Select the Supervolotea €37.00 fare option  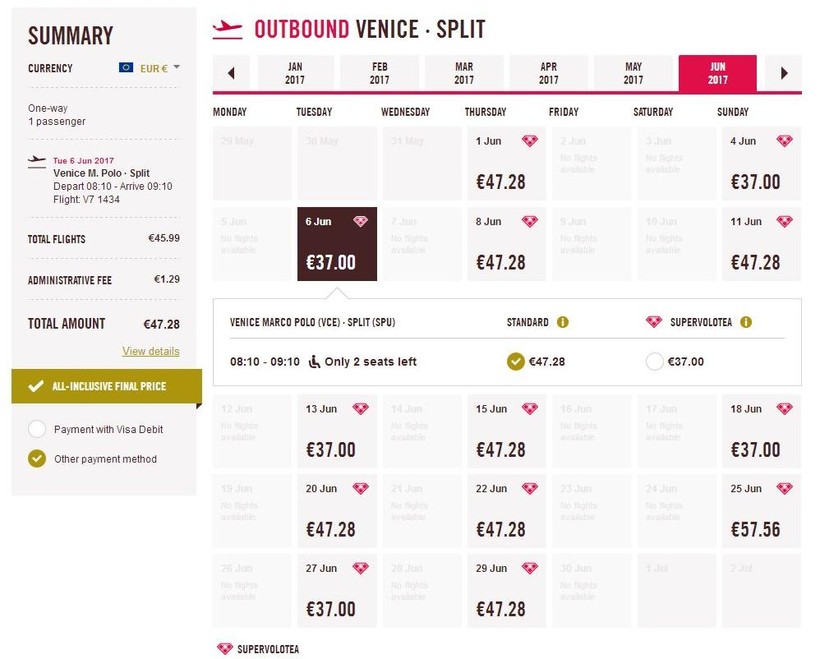655,361
